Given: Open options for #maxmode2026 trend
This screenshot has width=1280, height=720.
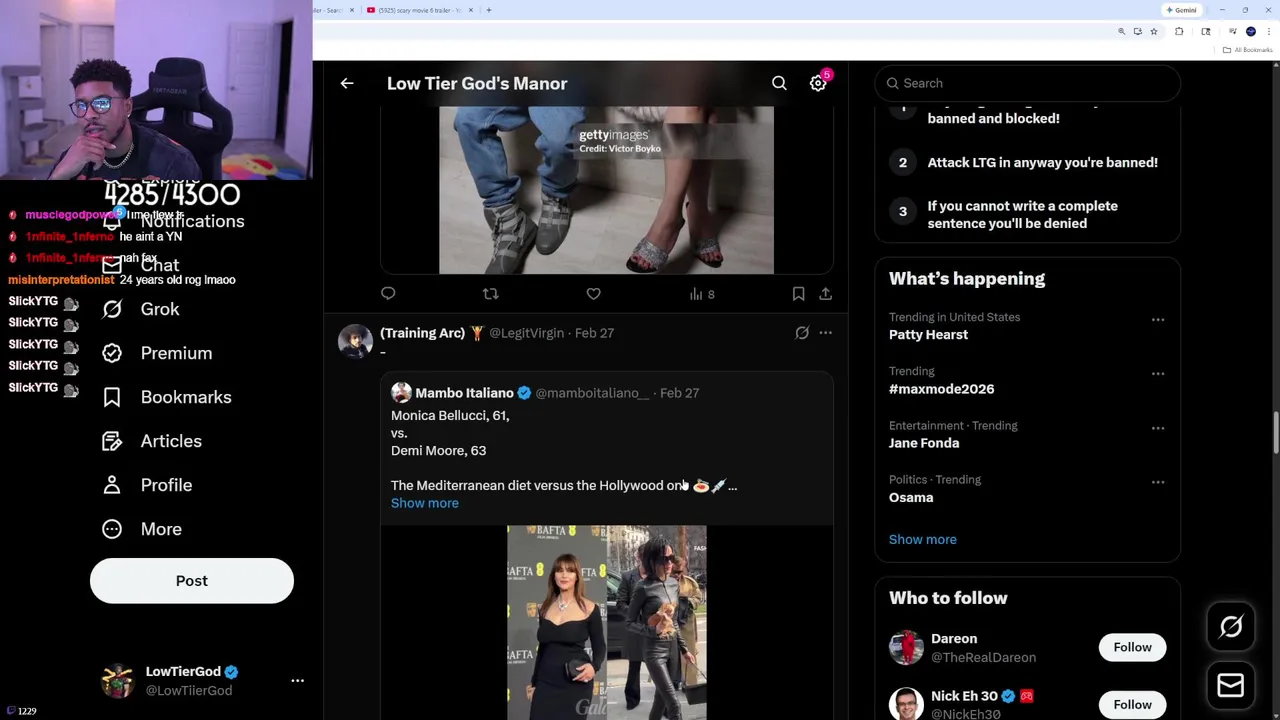Looking at the screenshot, I should click(x=1158, y=374).
